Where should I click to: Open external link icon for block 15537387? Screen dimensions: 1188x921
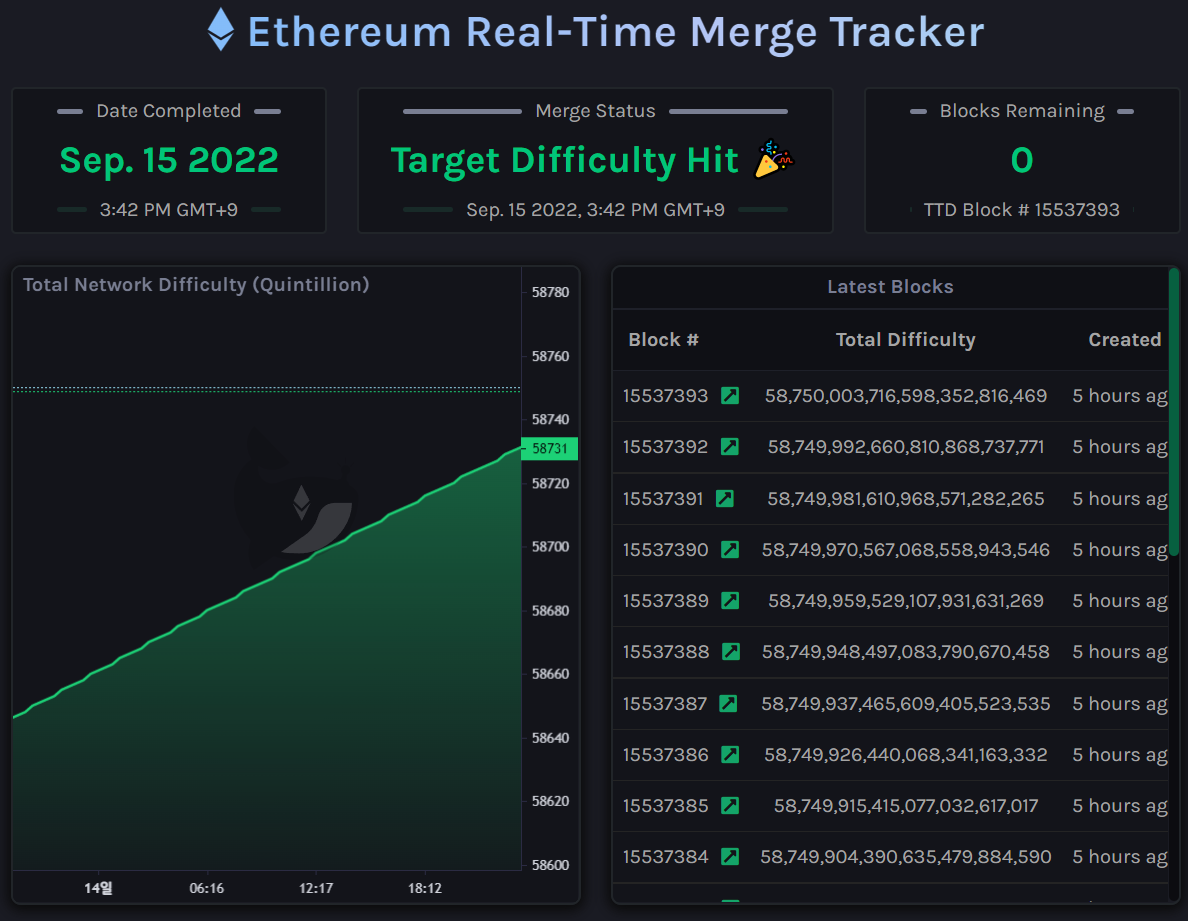pos(728,704)
